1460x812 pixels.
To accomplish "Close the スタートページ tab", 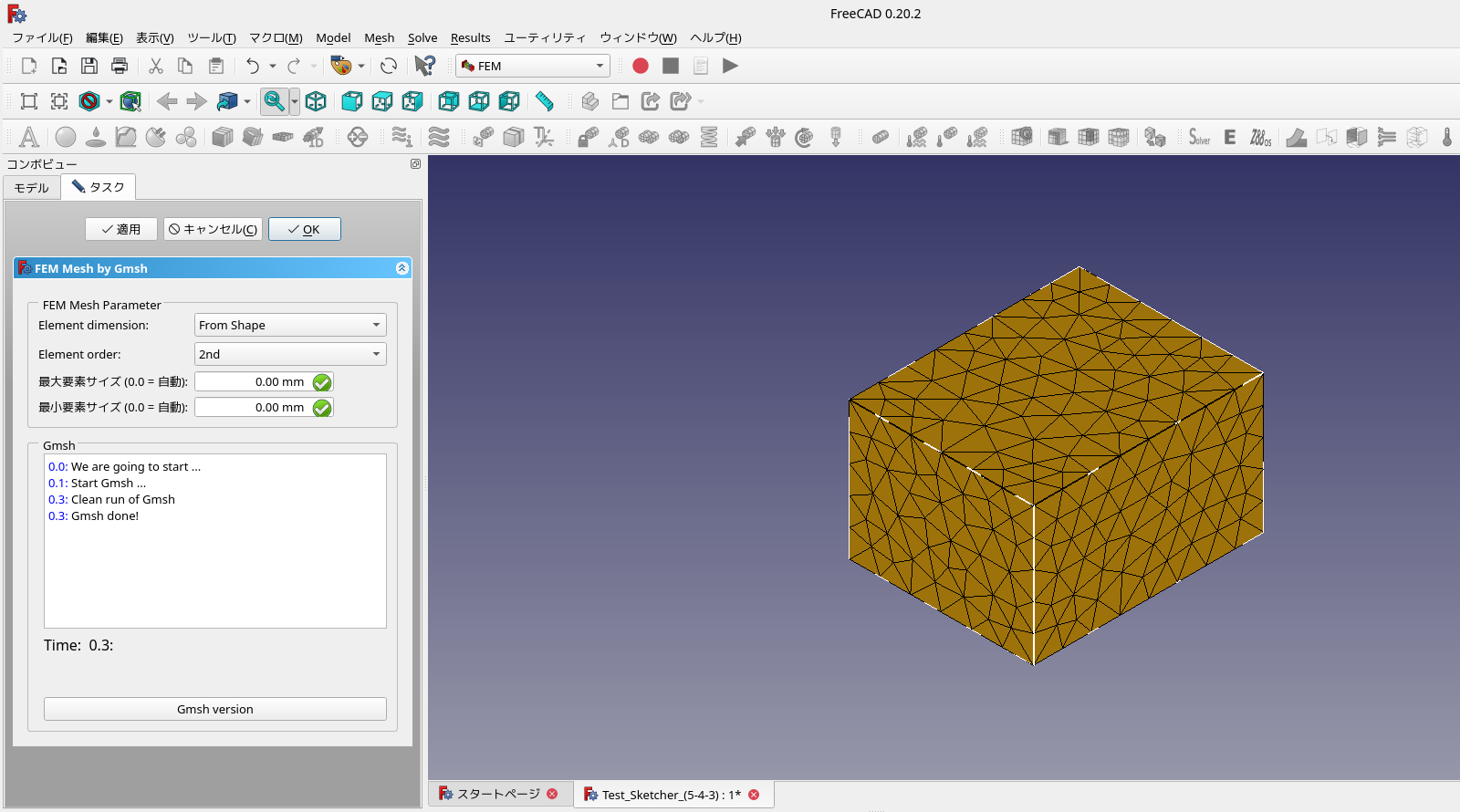I will tap(552, 794).
